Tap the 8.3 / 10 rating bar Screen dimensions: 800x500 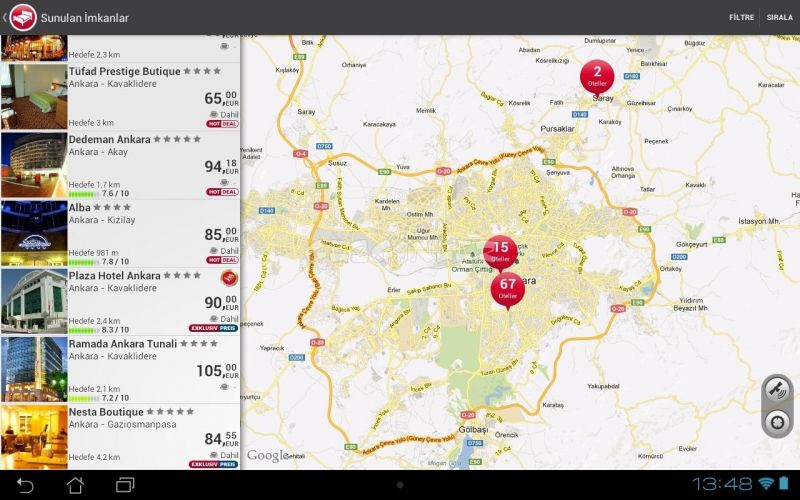[84, 330]
